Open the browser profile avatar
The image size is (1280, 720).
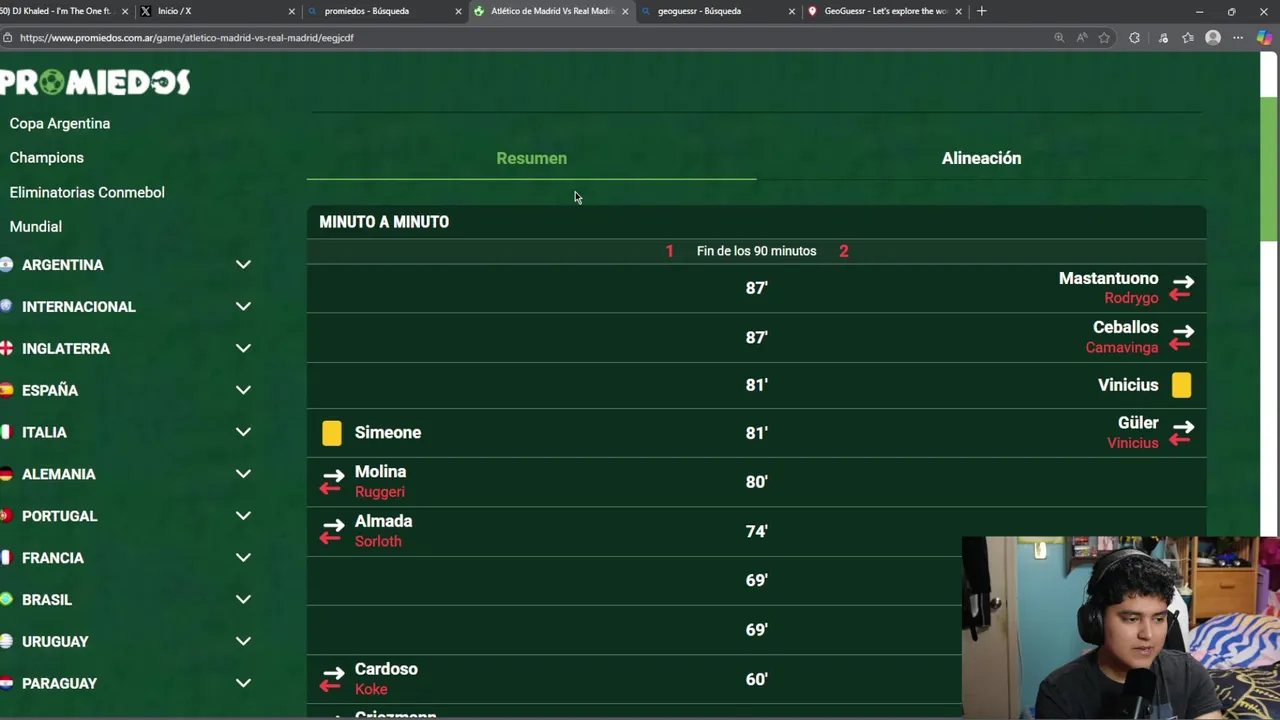(x=1213, y=38)
